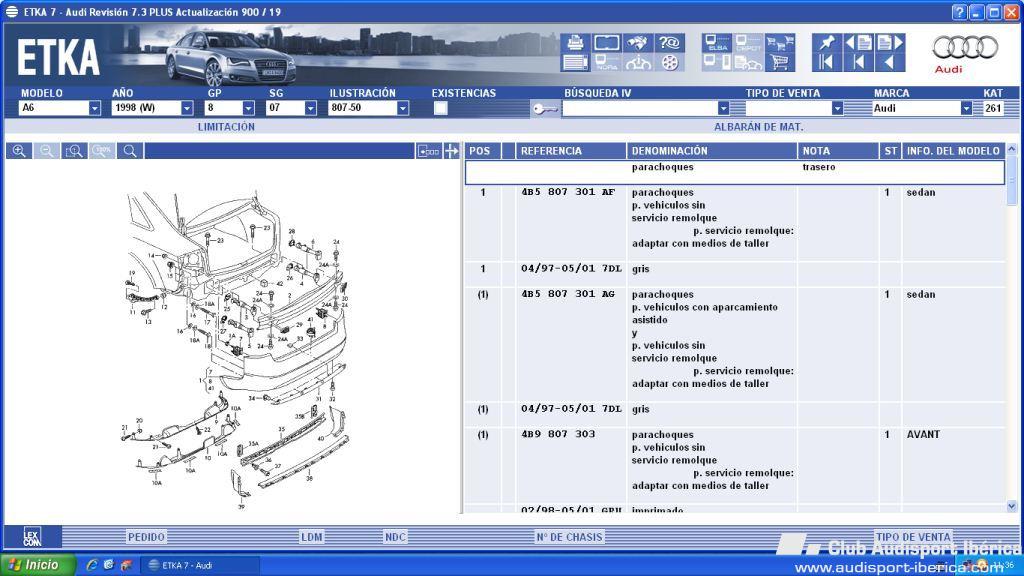This screenshot has height=576, width=1024.
Task: Open the illustration frame view icon
Action: click(606, 43)
